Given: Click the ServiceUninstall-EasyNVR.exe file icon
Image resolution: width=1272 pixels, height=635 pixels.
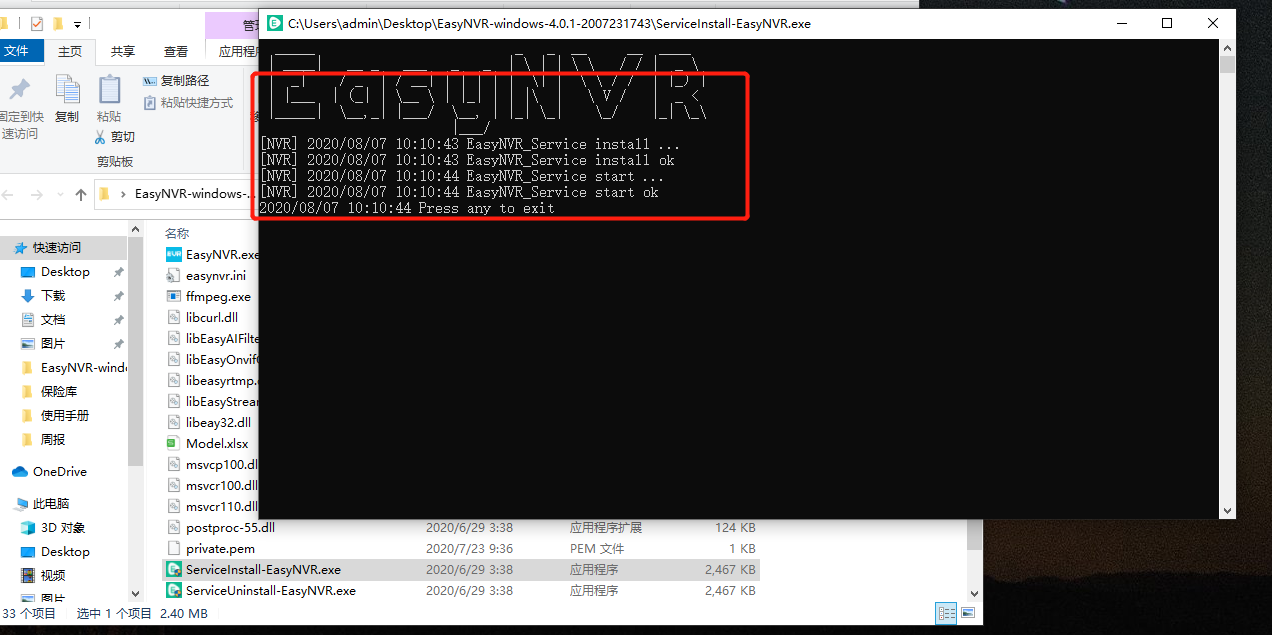Looking at the screenshot, I should click(x=173, y=591).
